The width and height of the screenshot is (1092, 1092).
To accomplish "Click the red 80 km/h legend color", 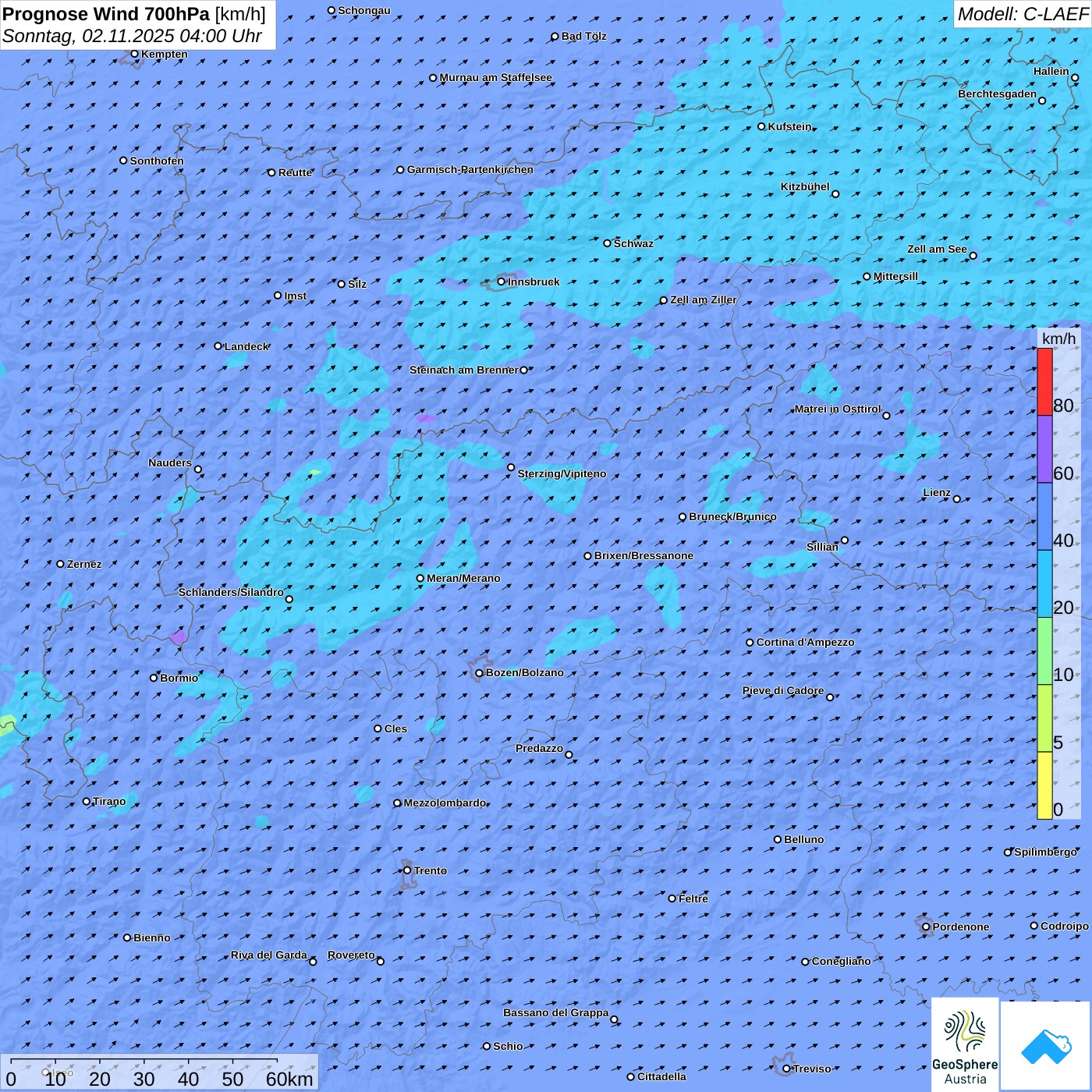I will click(1044, 381).
